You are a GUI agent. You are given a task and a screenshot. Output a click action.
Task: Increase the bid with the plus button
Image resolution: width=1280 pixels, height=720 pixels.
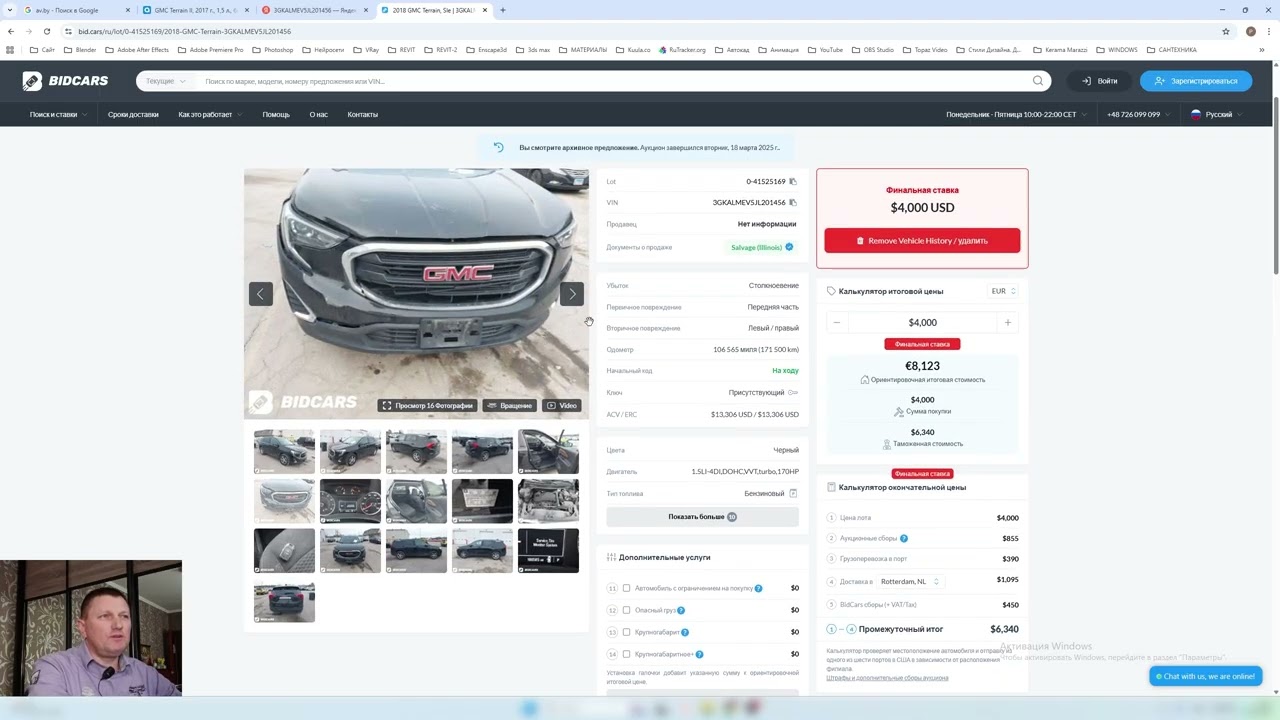coord(1008,322)
